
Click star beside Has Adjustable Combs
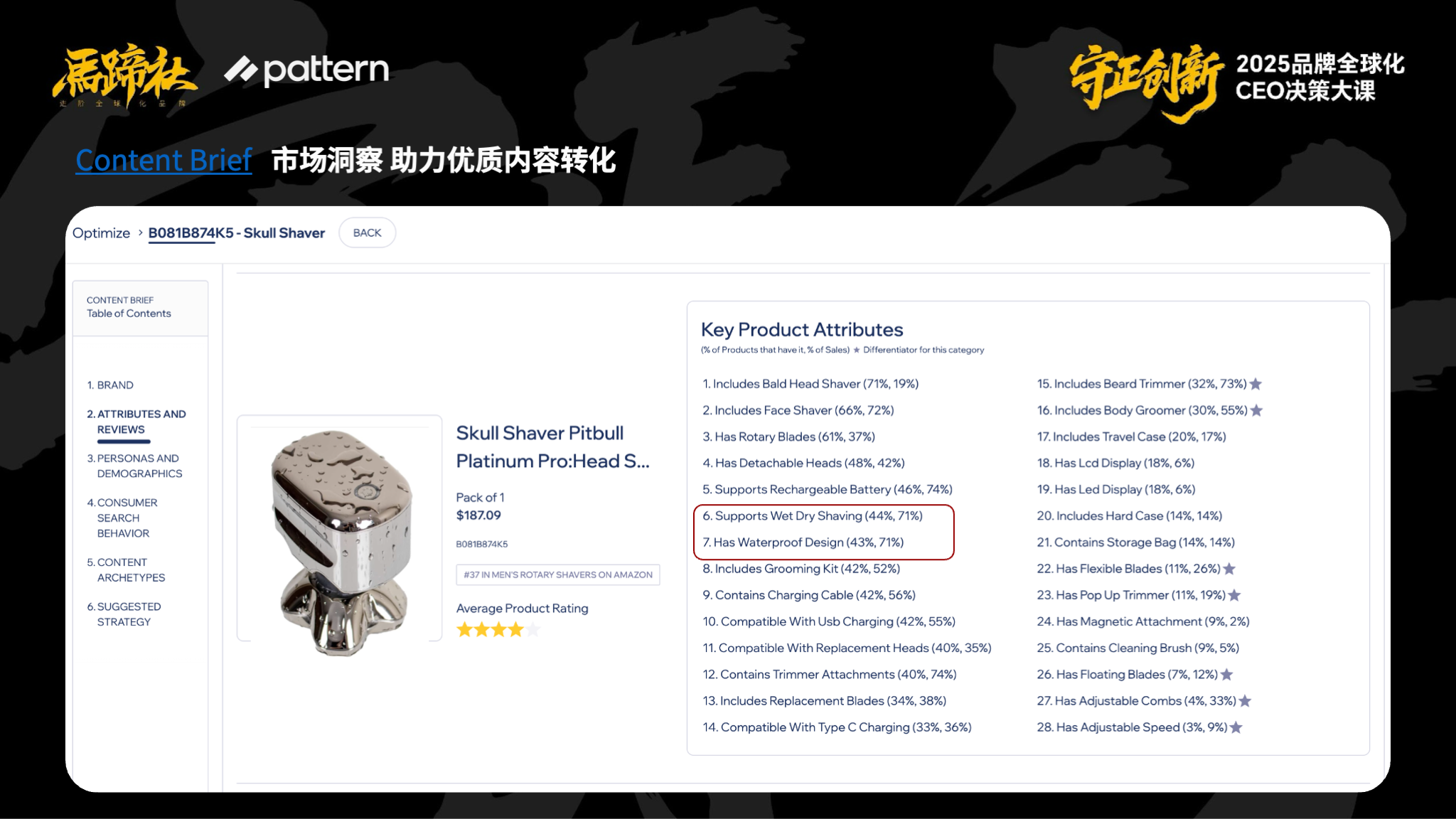click(x=1245, y=701)
